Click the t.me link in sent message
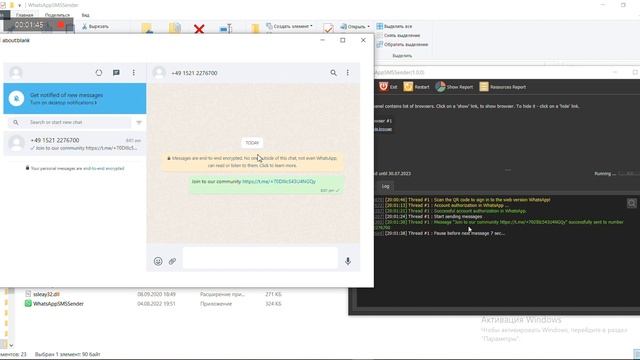Screen dimensions: 640x360 (x=279, y=181)
